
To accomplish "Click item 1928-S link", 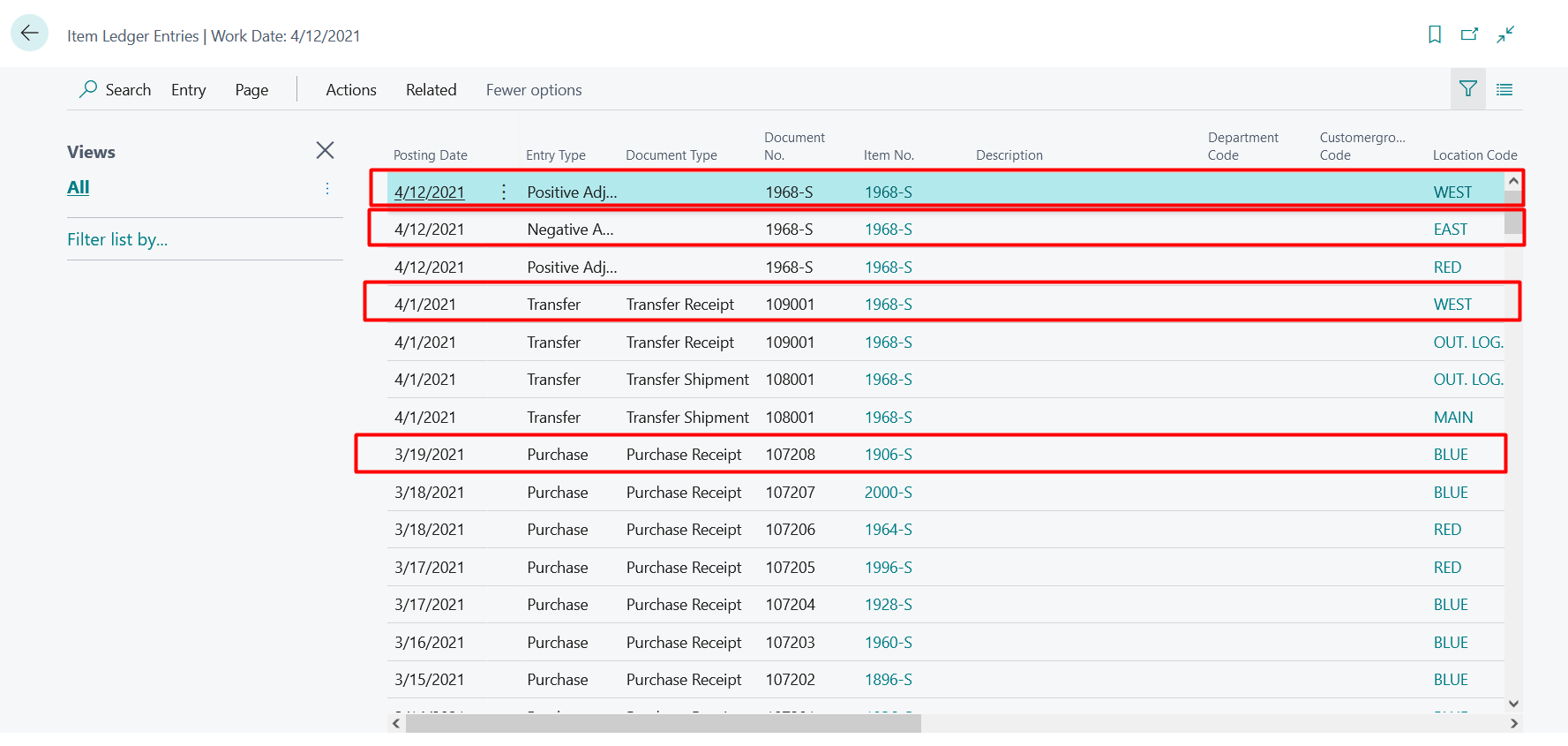I will (889, 604).
